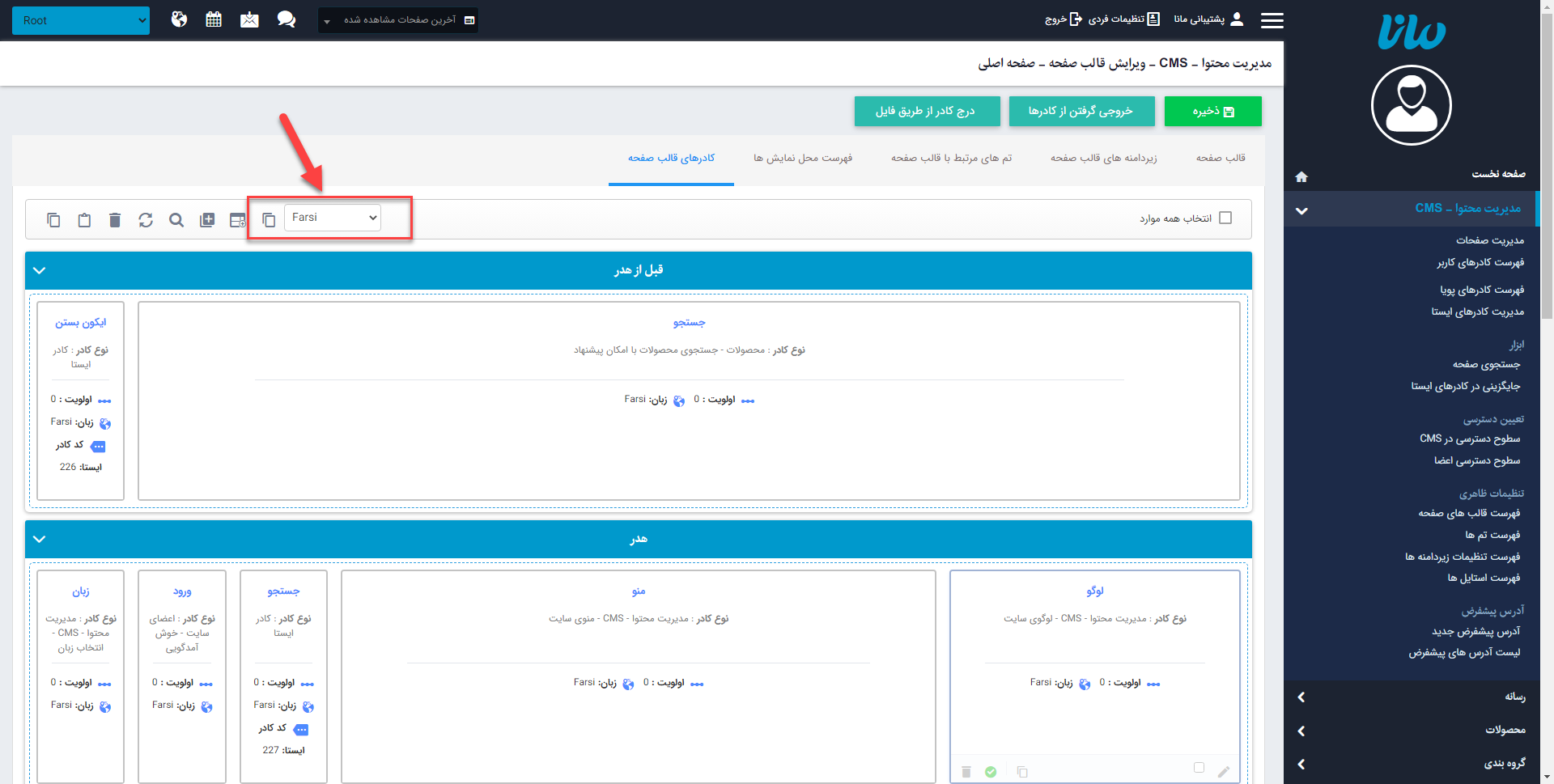1554x784 pixels.
Task: Open the Root dropdown at top left
Action: [80, 19]
